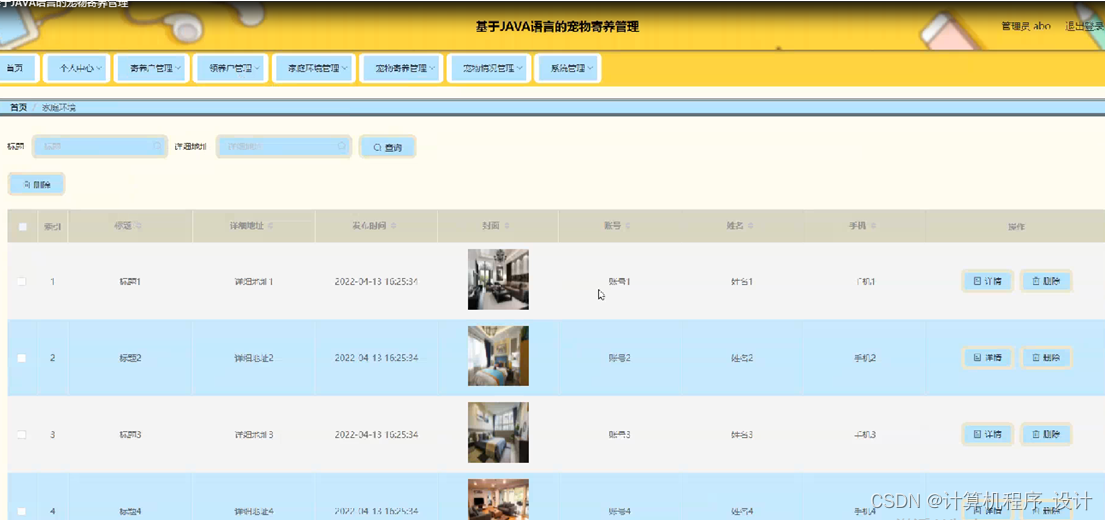Tick the checkbox for row 4
Screen dimensions: 1108x520
pyautogui.click(x=22, y=511)
